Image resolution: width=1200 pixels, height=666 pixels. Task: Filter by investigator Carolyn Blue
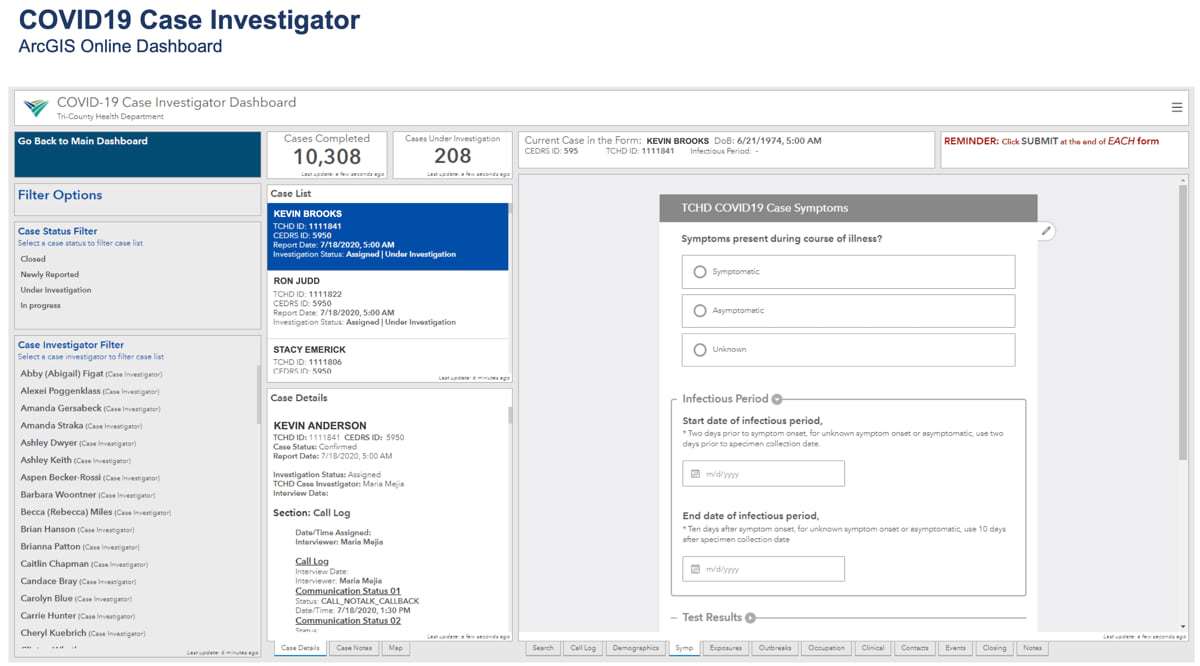click(x=75, y=598)
